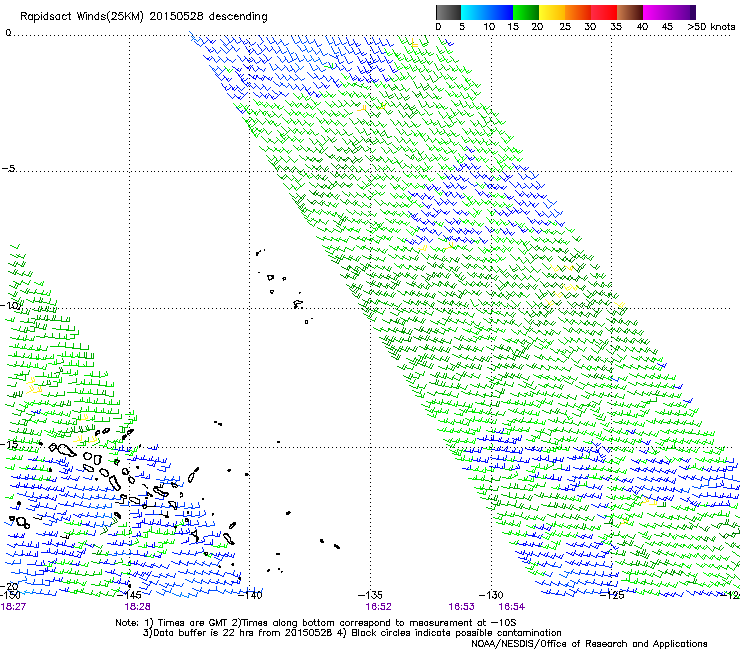Click the '>50 knots' legend label
This screenshot has height=650, width=740.
[711, 27]
